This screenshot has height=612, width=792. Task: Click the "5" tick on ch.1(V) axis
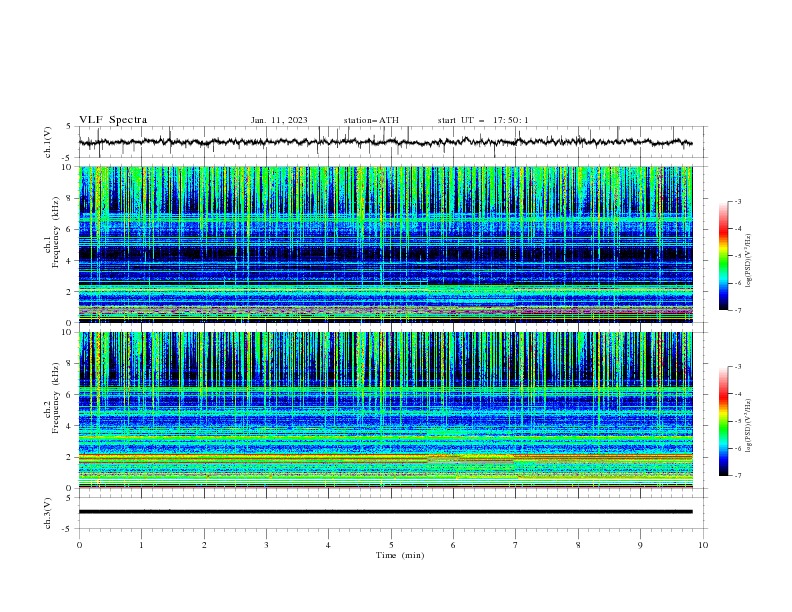69,127
